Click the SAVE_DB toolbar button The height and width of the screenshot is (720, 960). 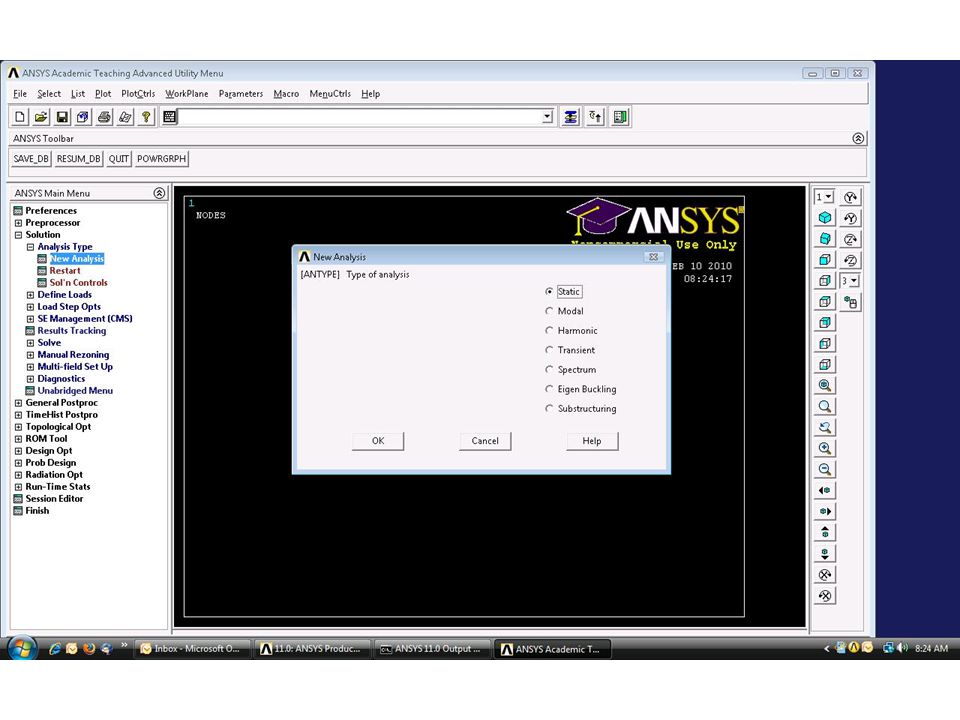[x=31, y=159]
